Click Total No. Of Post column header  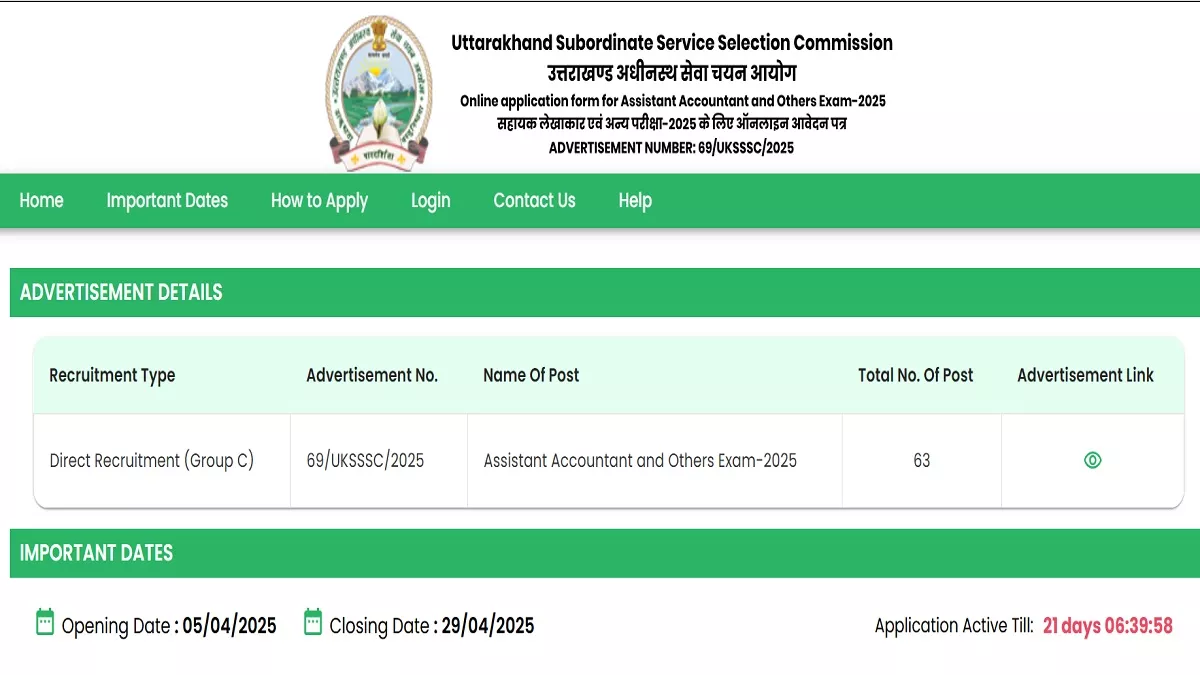point(915,375)
